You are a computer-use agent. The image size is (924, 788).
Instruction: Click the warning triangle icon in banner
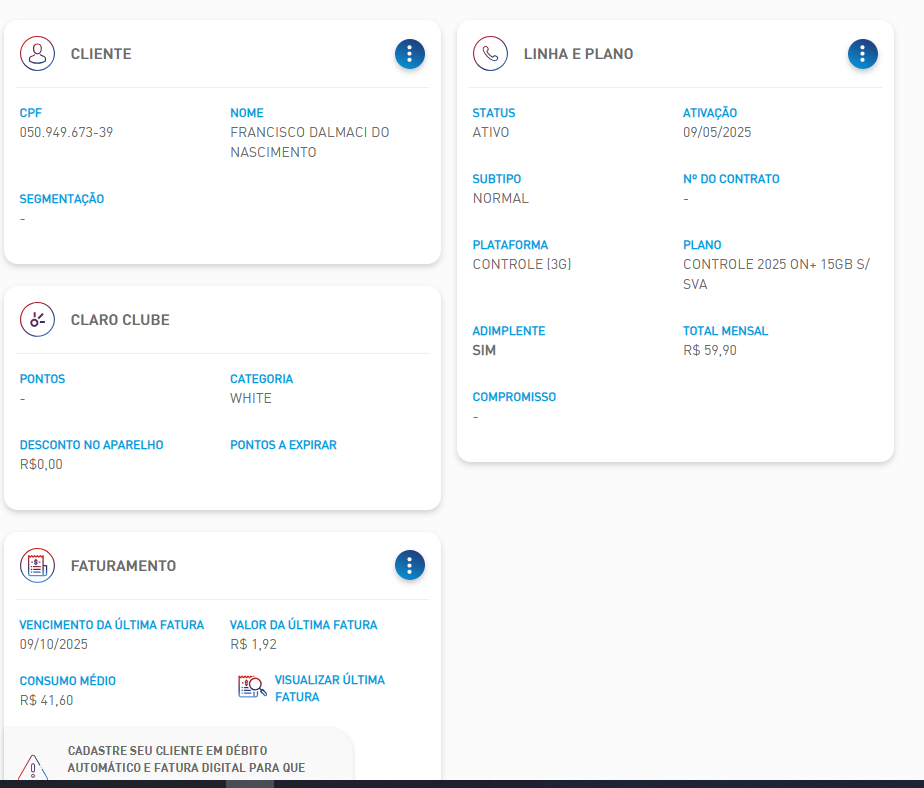[33, 768]
